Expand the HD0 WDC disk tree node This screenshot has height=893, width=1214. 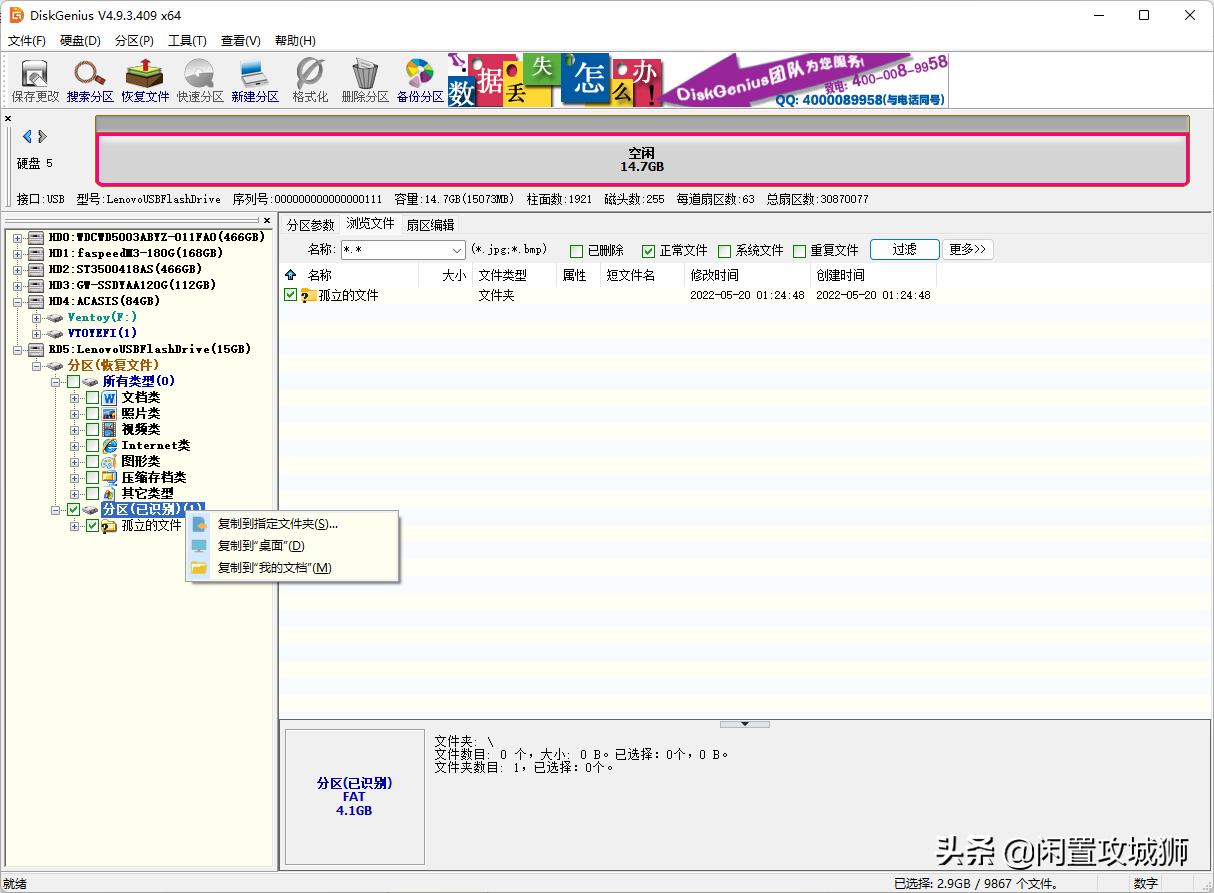click(17, 237)
